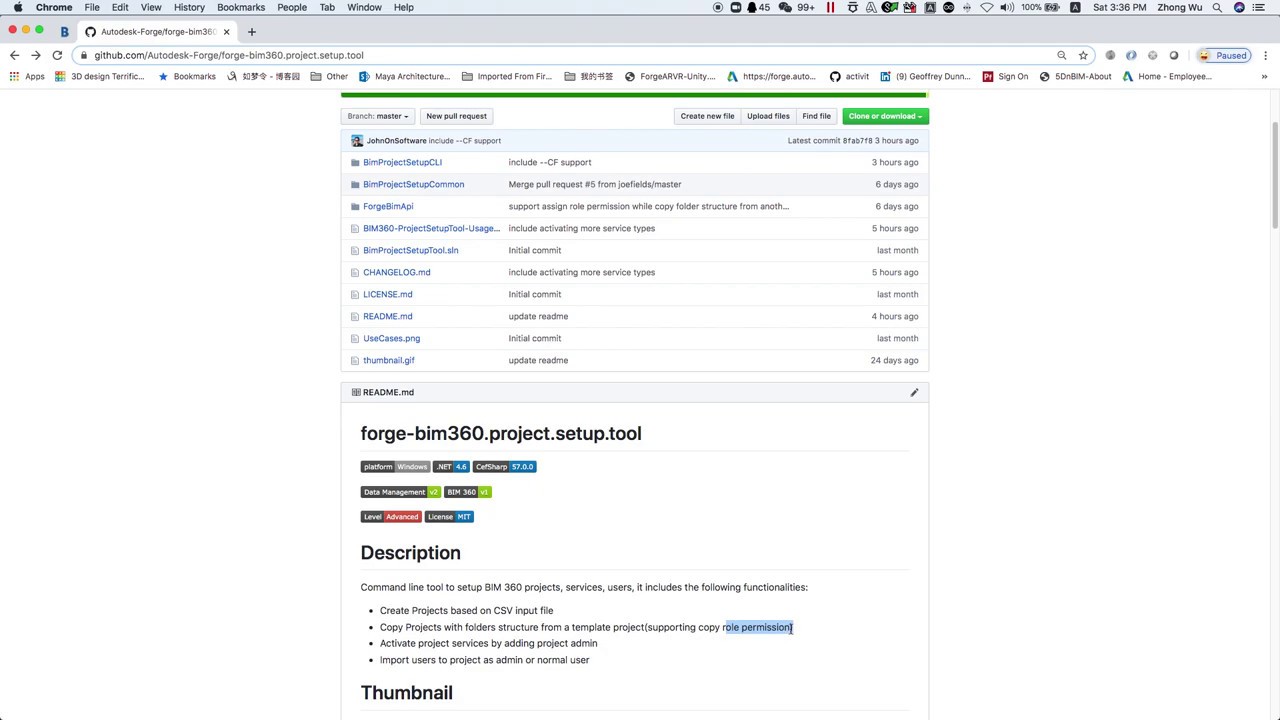Click the New pull request button
Viewport: 1280px width, 720px height.
[456, 116]
